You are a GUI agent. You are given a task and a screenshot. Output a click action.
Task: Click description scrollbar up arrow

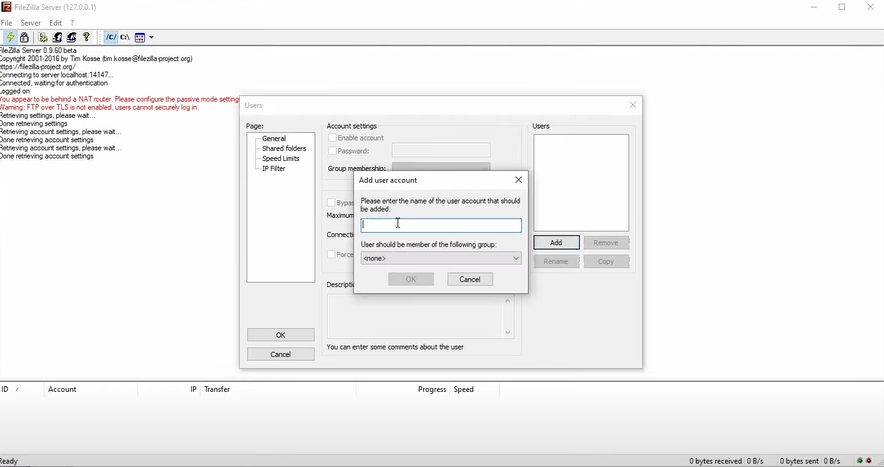507,301
